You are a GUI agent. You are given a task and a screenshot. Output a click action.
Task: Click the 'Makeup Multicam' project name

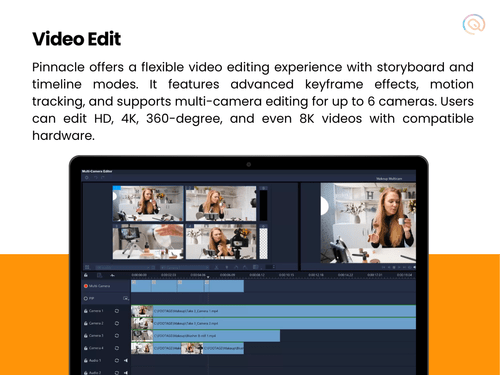pyautogui.click(x=389, y=179)
